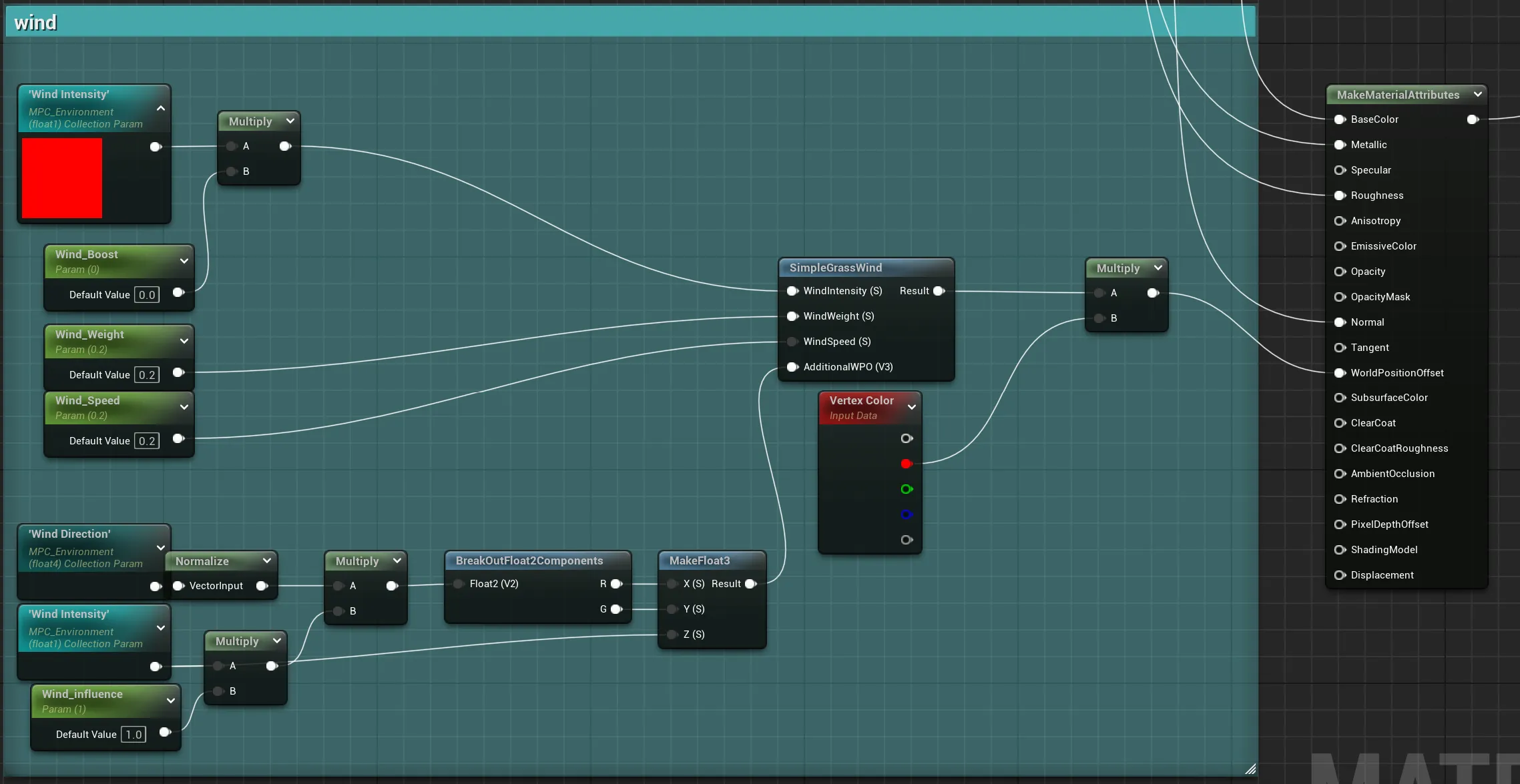Select the SimpleGrassWind node title
The image size is (1520, 784).
[x=836, y=268]
